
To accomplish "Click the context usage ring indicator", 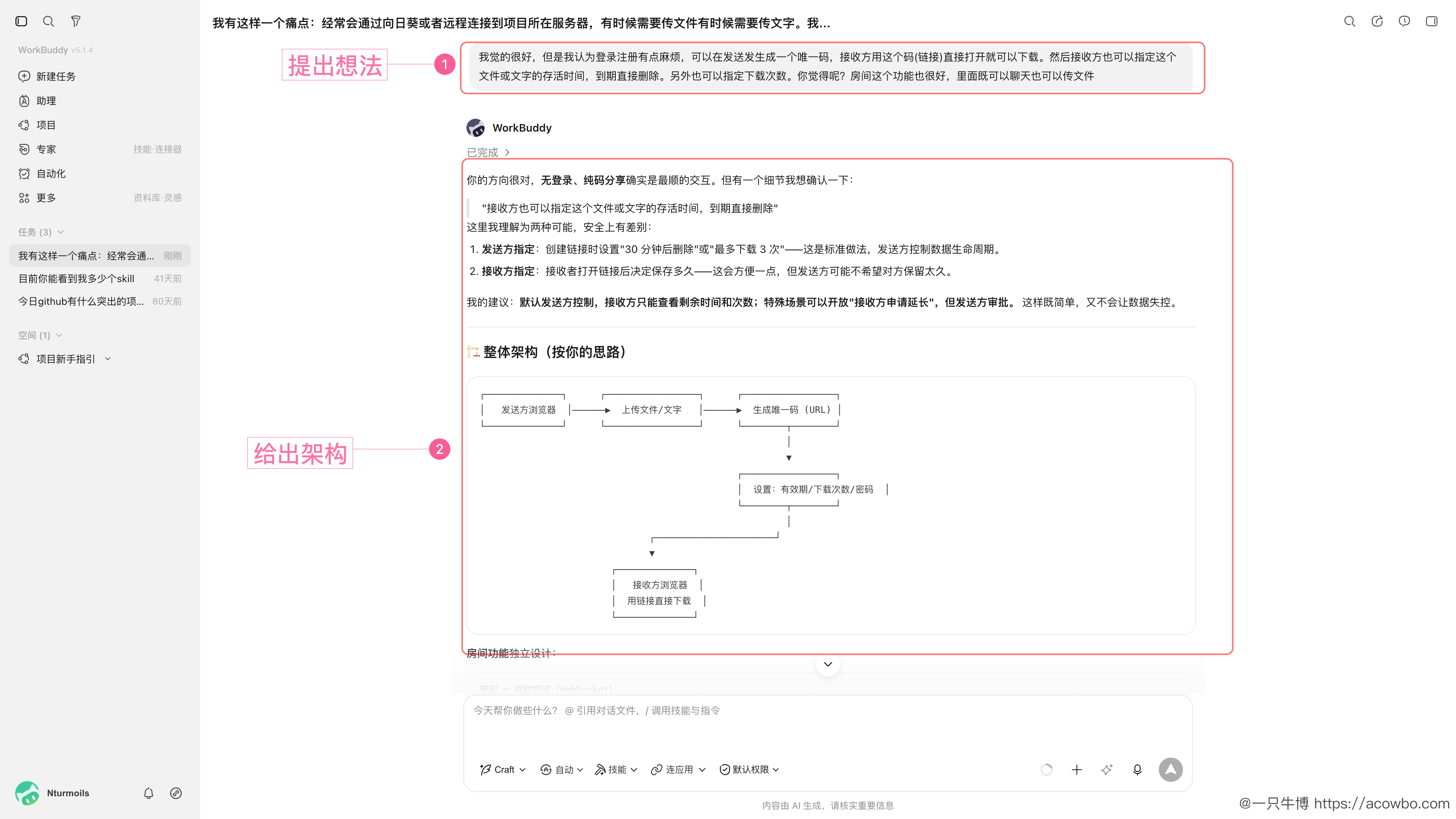I will point(1046,769).
